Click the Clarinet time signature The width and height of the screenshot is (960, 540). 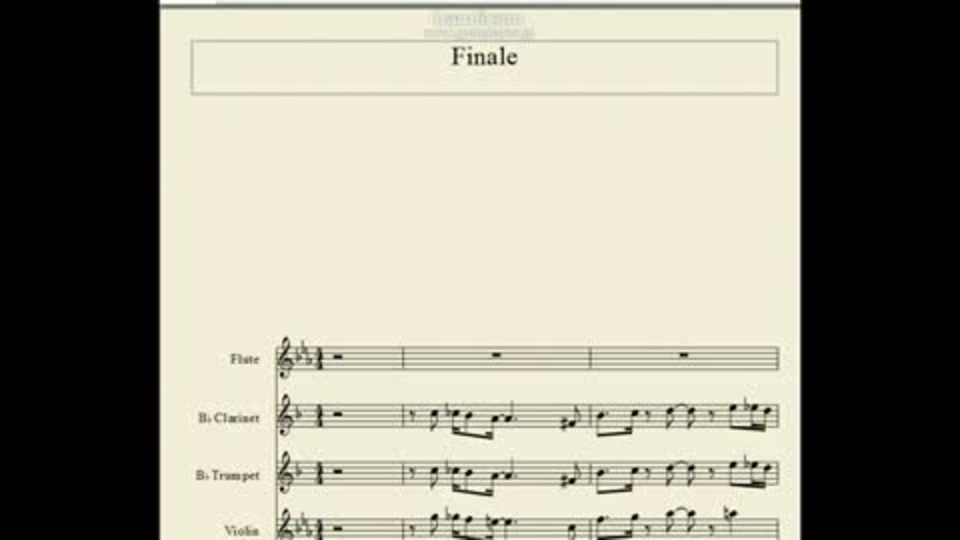(318, 417)
